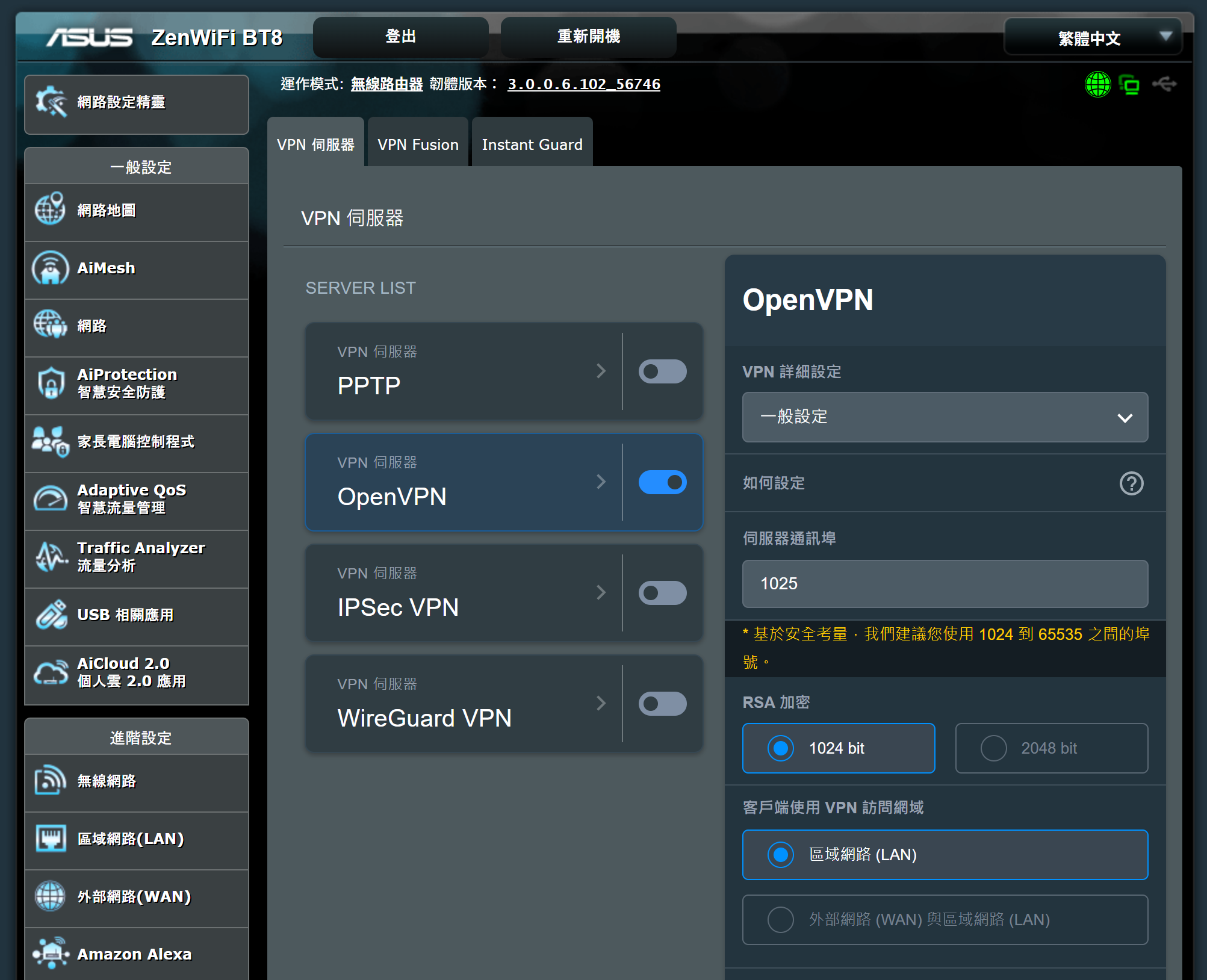
Task: Click the logout button
Action: point(400,37)
